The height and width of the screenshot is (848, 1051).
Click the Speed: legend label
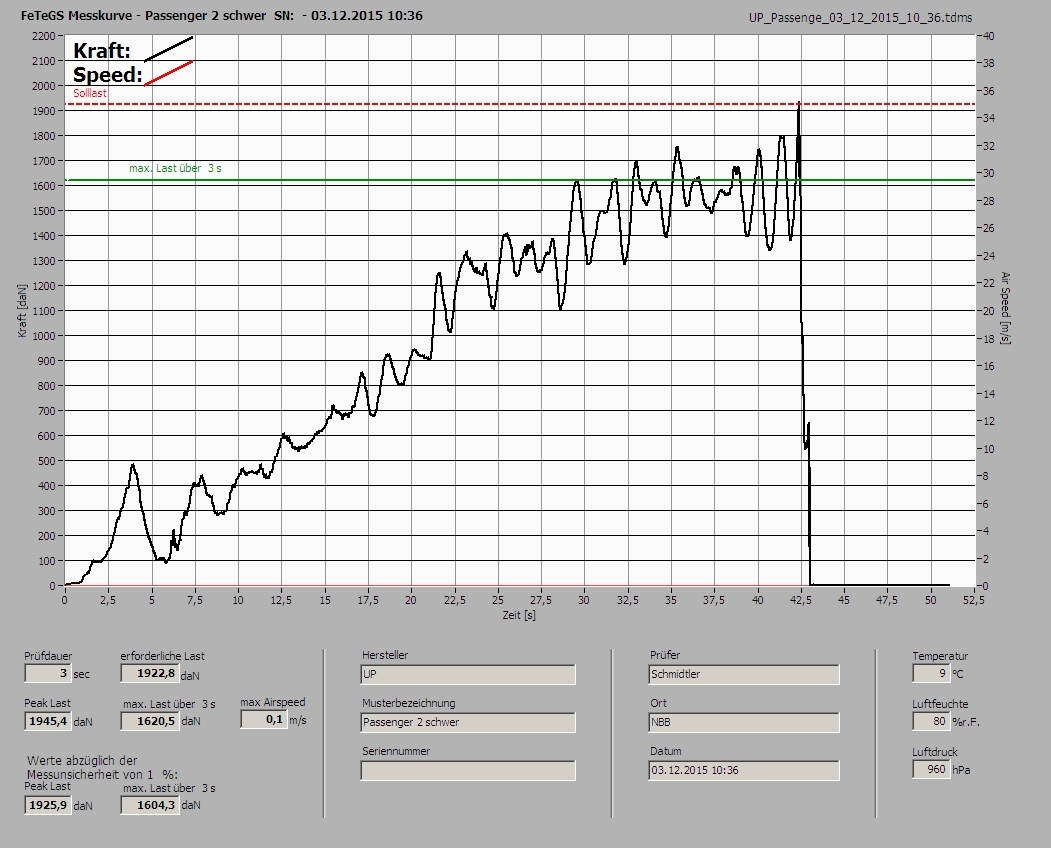pos(107,74)
